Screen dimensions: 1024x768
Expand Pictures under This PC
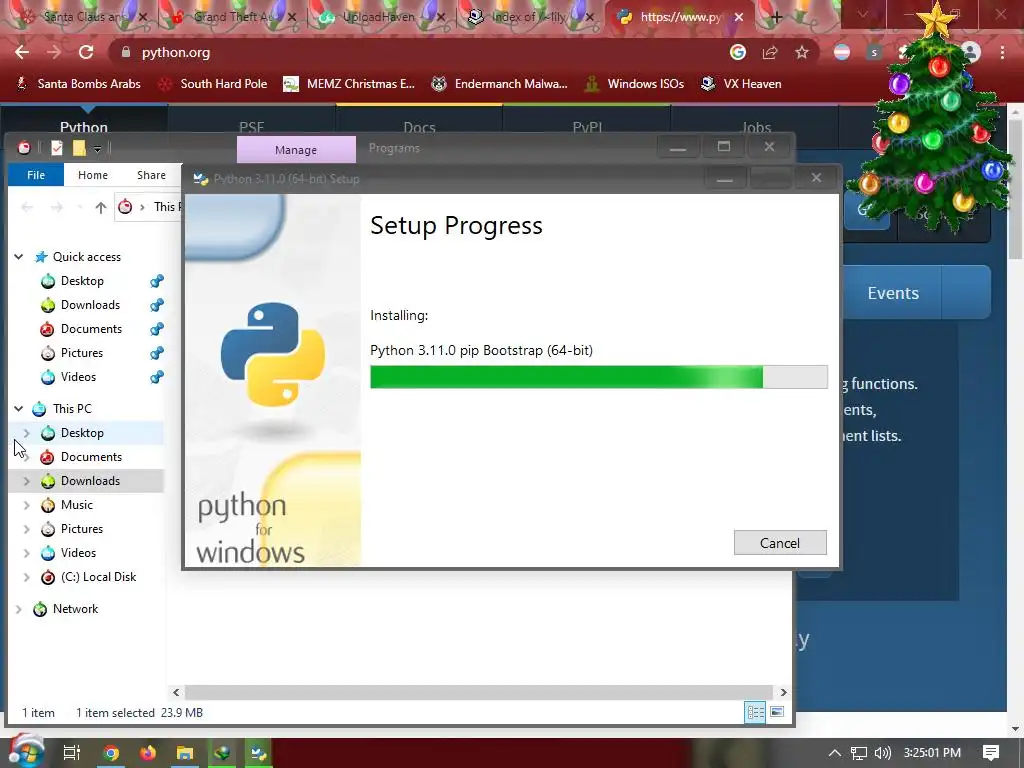[x=27, y=529]
